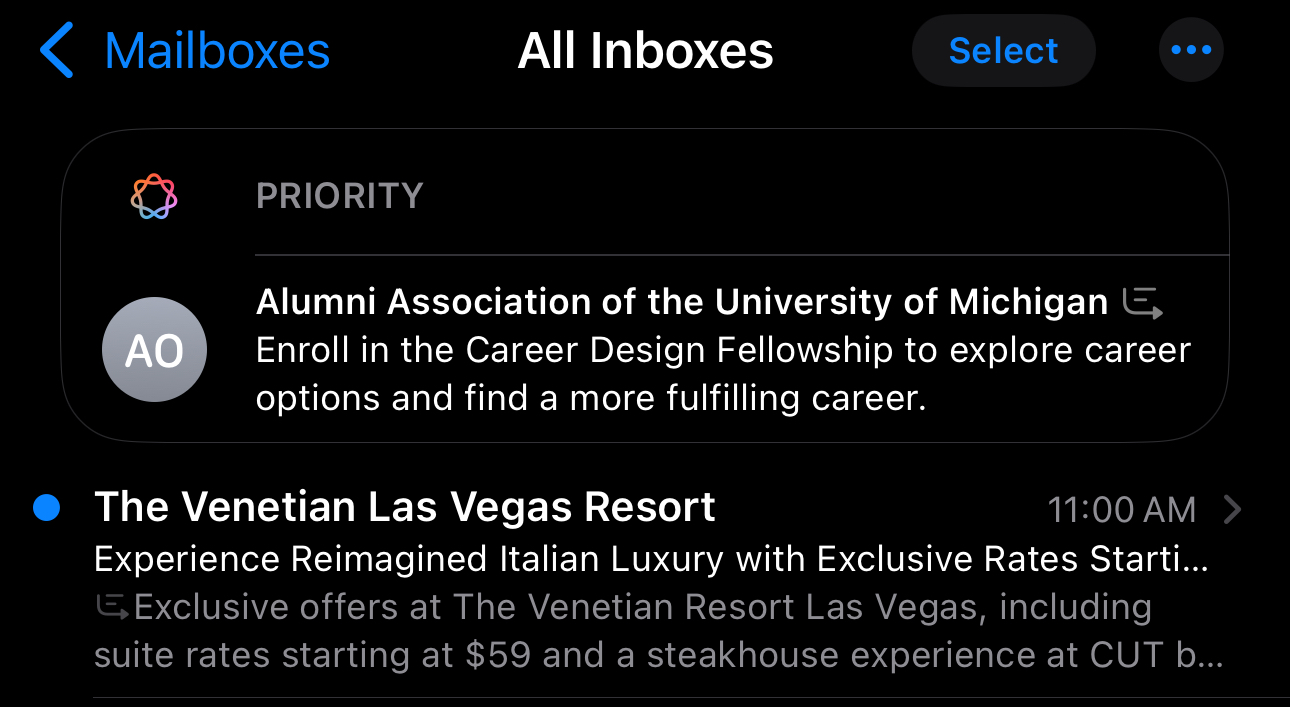Open the Alumni Association of Michigan email
The width and height of the screenshot is (1290, 707).
(681, 302)
